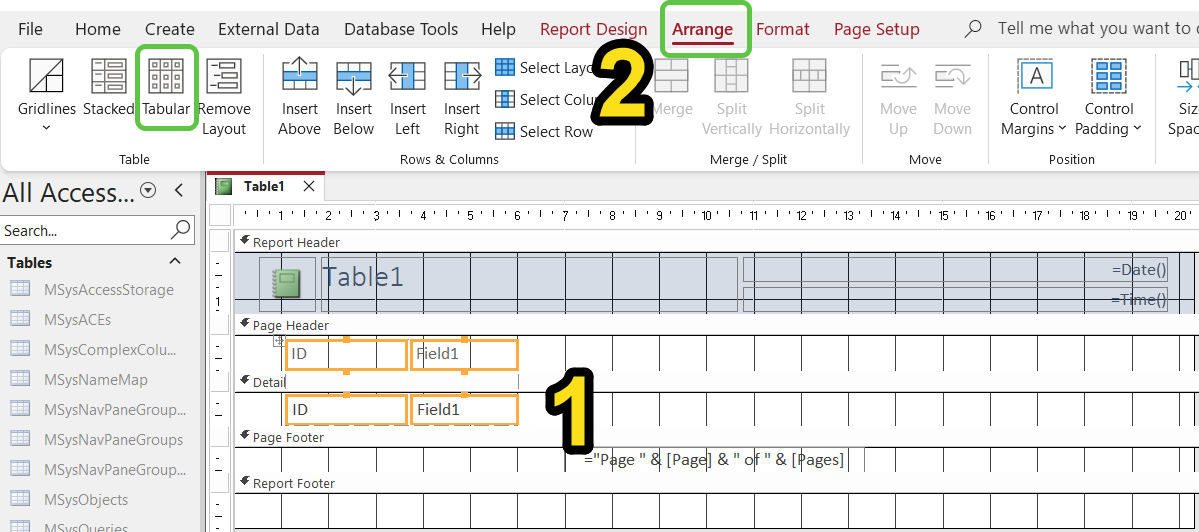Click Move Down
The image size is (1199, 532).
(x=952, y=96)
